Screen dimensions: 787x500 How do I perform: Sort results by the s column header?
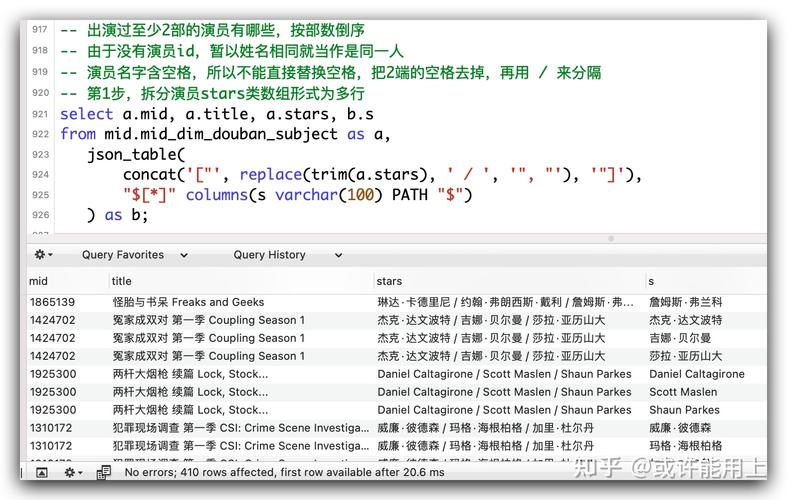(651, 281)
